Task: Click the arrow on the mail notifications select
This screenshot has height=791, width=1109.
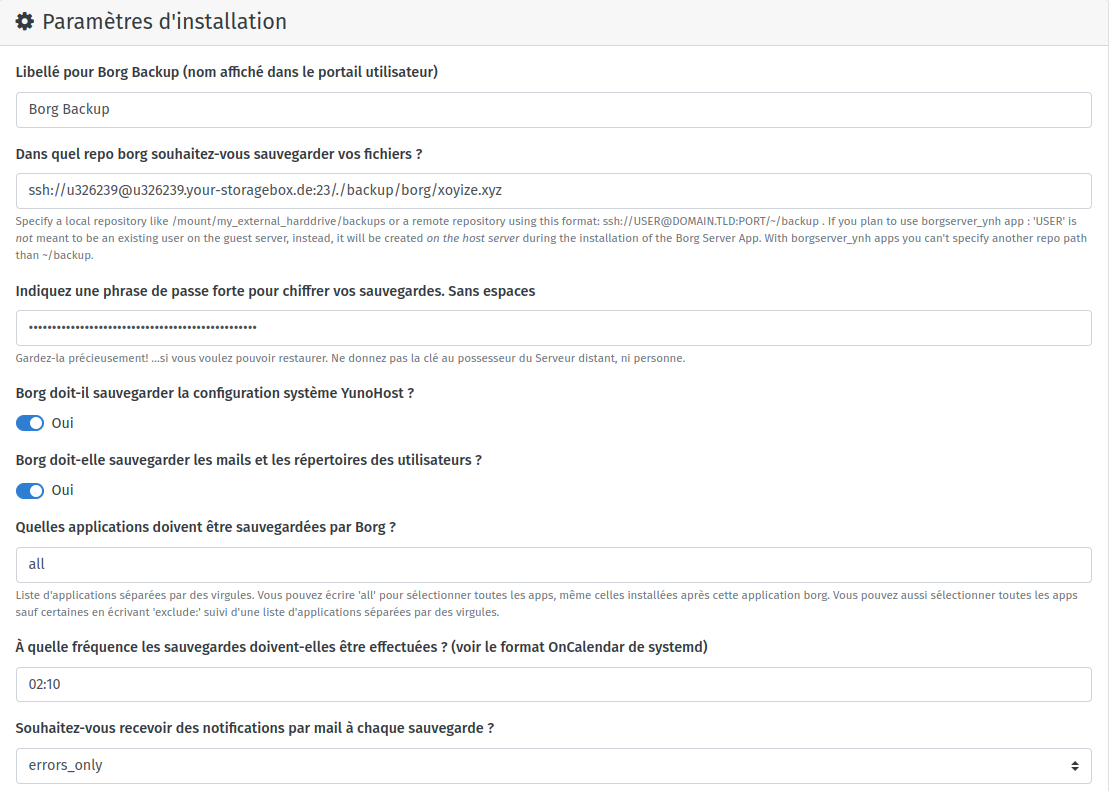Action: tap(1074, 766)
